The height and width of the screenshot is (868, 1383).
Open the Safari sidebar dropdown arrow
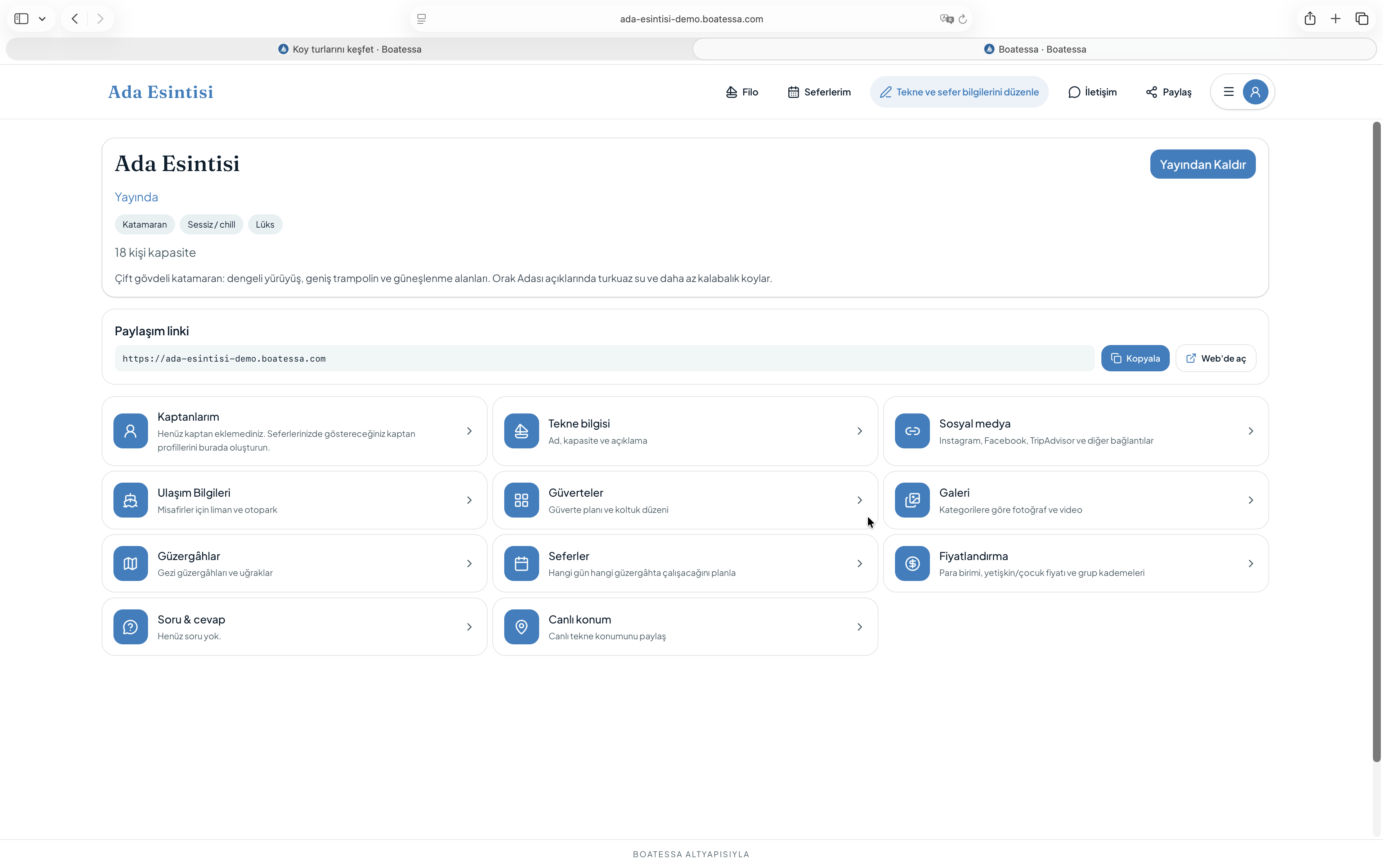[x=42, y=19]
